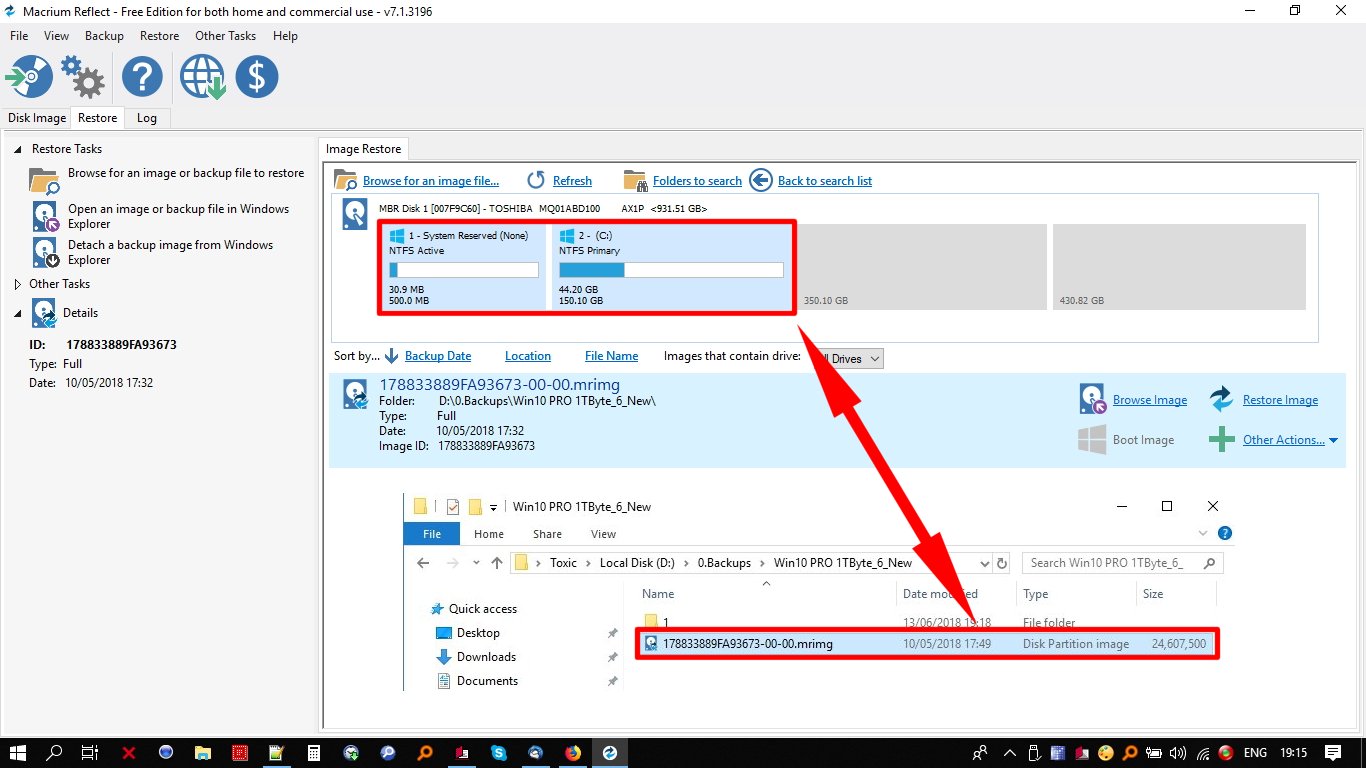Viewport: 1366px width, 768px height.
Task: Collapse the Details section
Action: (18, 313)
